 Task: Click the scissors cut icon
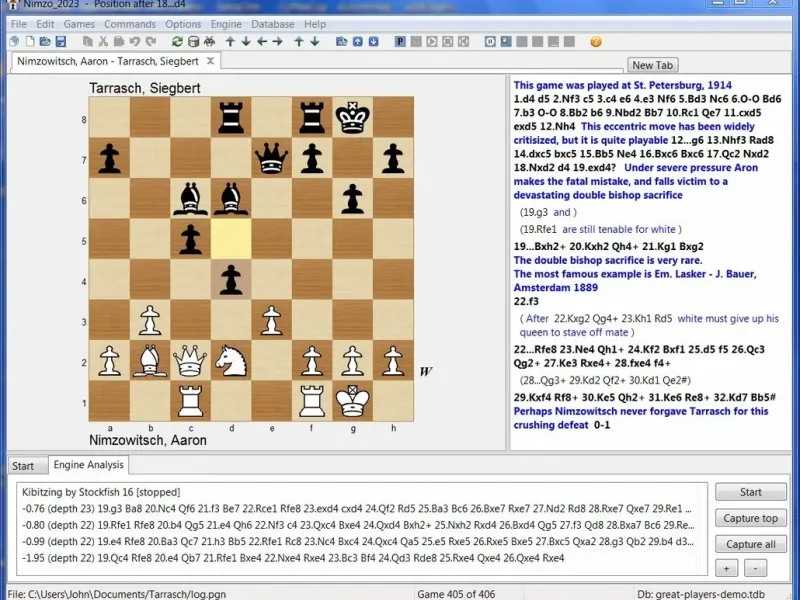coord(104,42)
